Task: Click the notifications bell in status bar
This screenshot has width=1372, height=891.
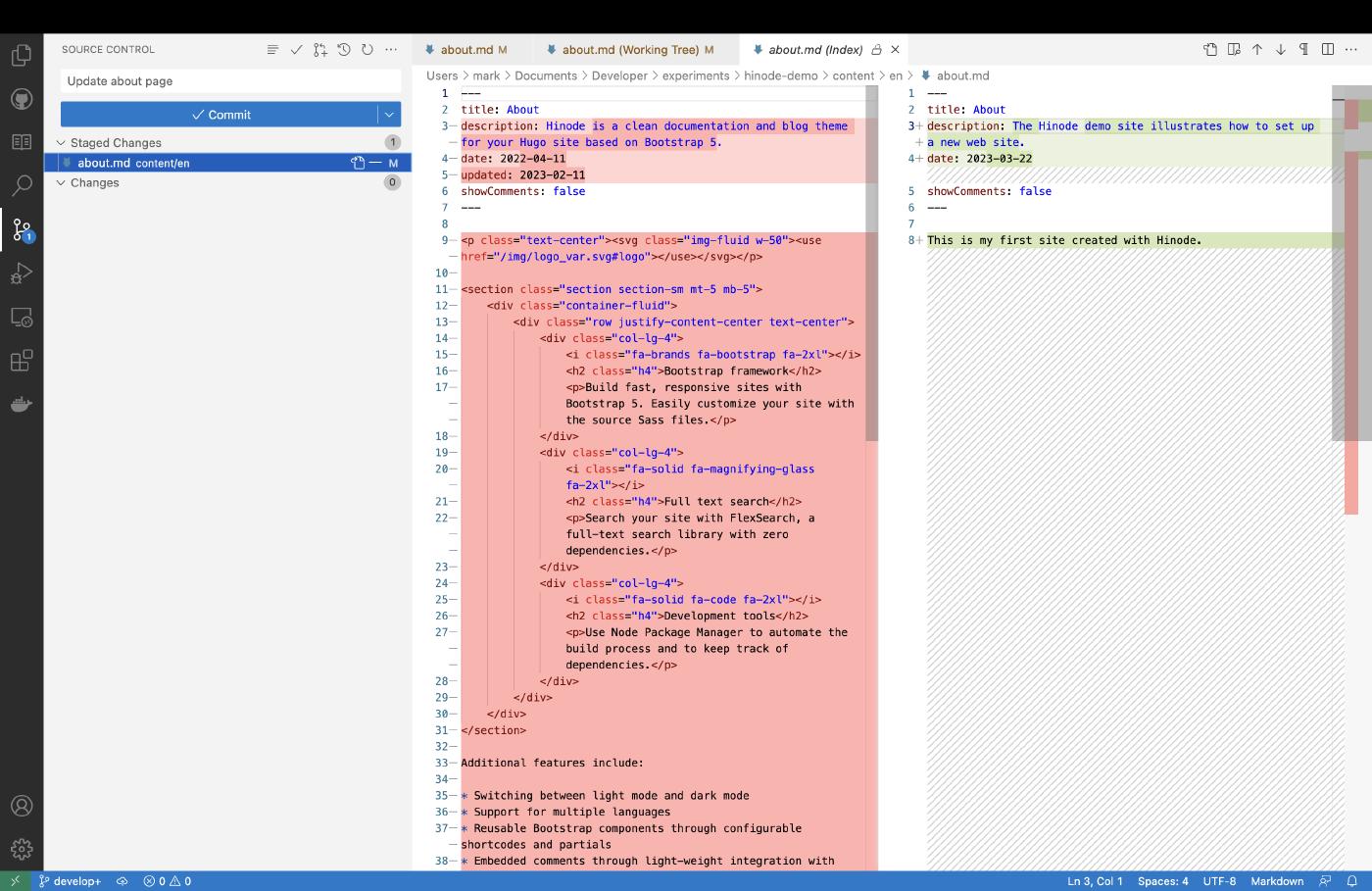Action: [x=1352, y=881]
